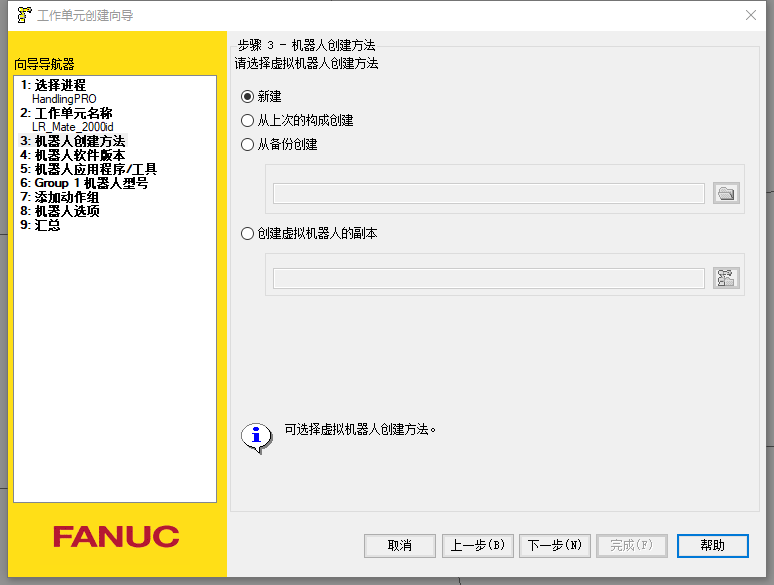Proceed with 下一步(N) button
The image size is (774, 585).
[555, 546]
